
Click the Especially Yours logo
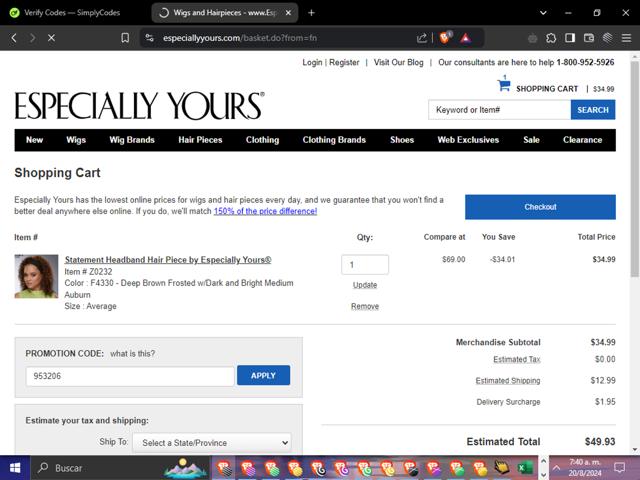[139, 106]
